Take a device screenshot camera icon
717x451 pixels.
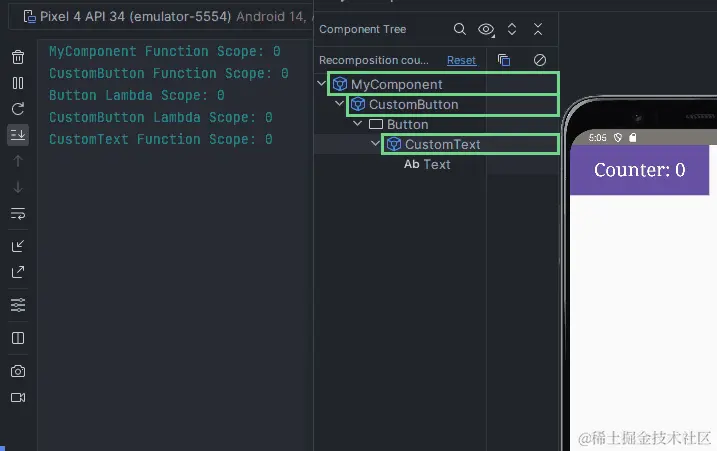pos(18,371)
